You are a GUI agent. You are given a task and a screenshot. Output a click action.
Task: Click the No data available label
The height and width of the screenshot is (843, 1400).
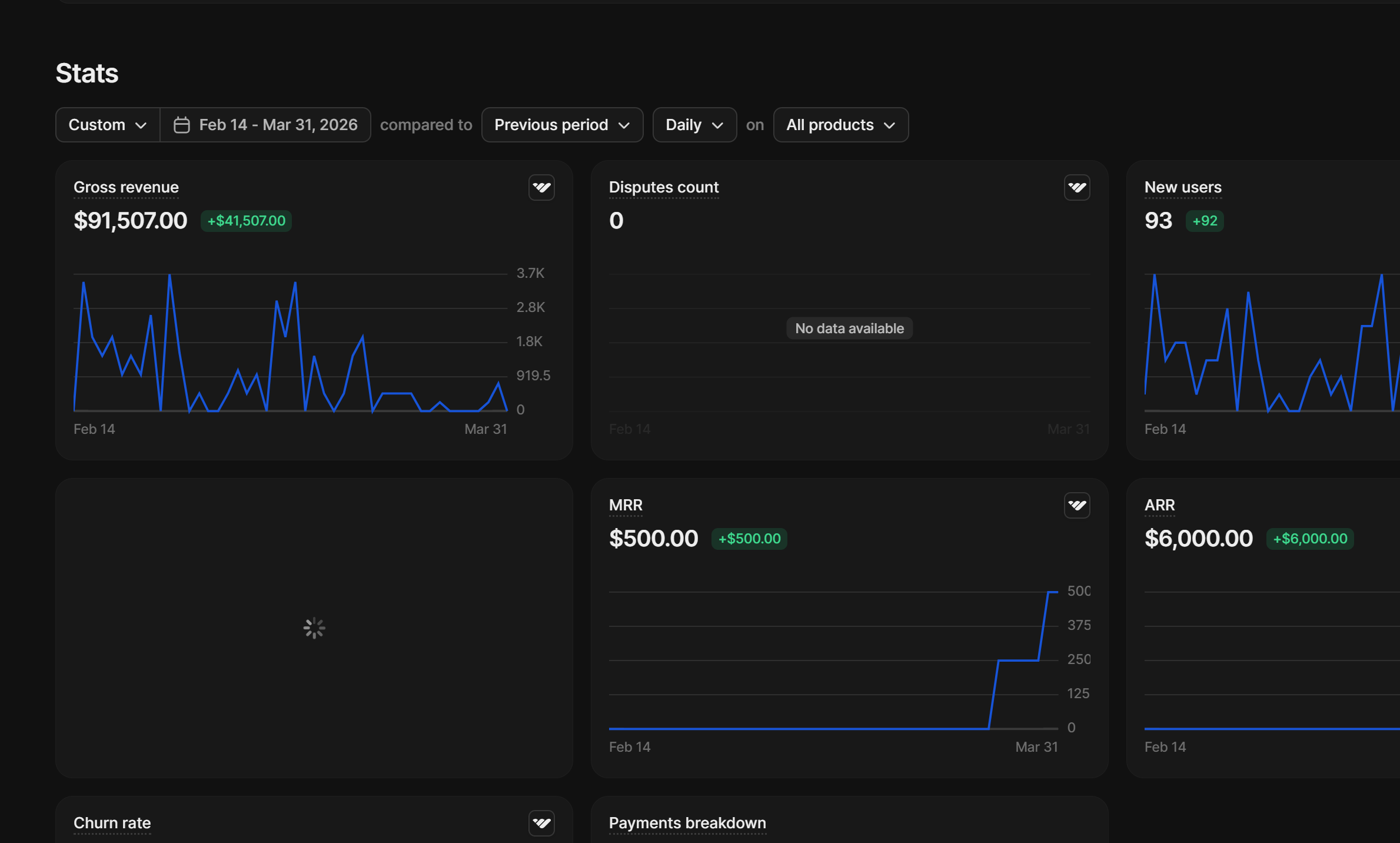click(849, 328)
